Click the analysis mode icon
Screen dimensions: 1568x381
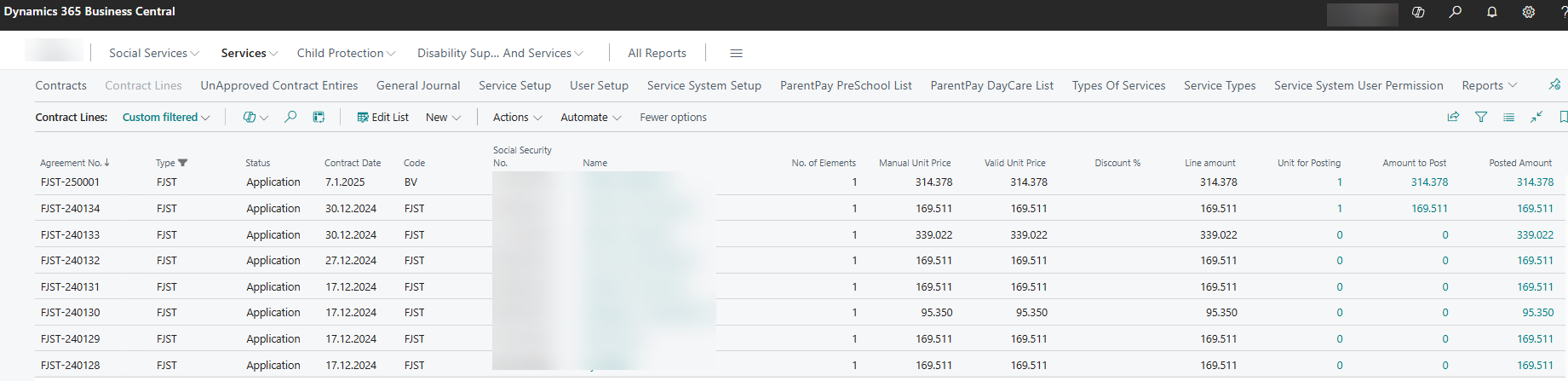pyautogui.click(x=319, y=117)
